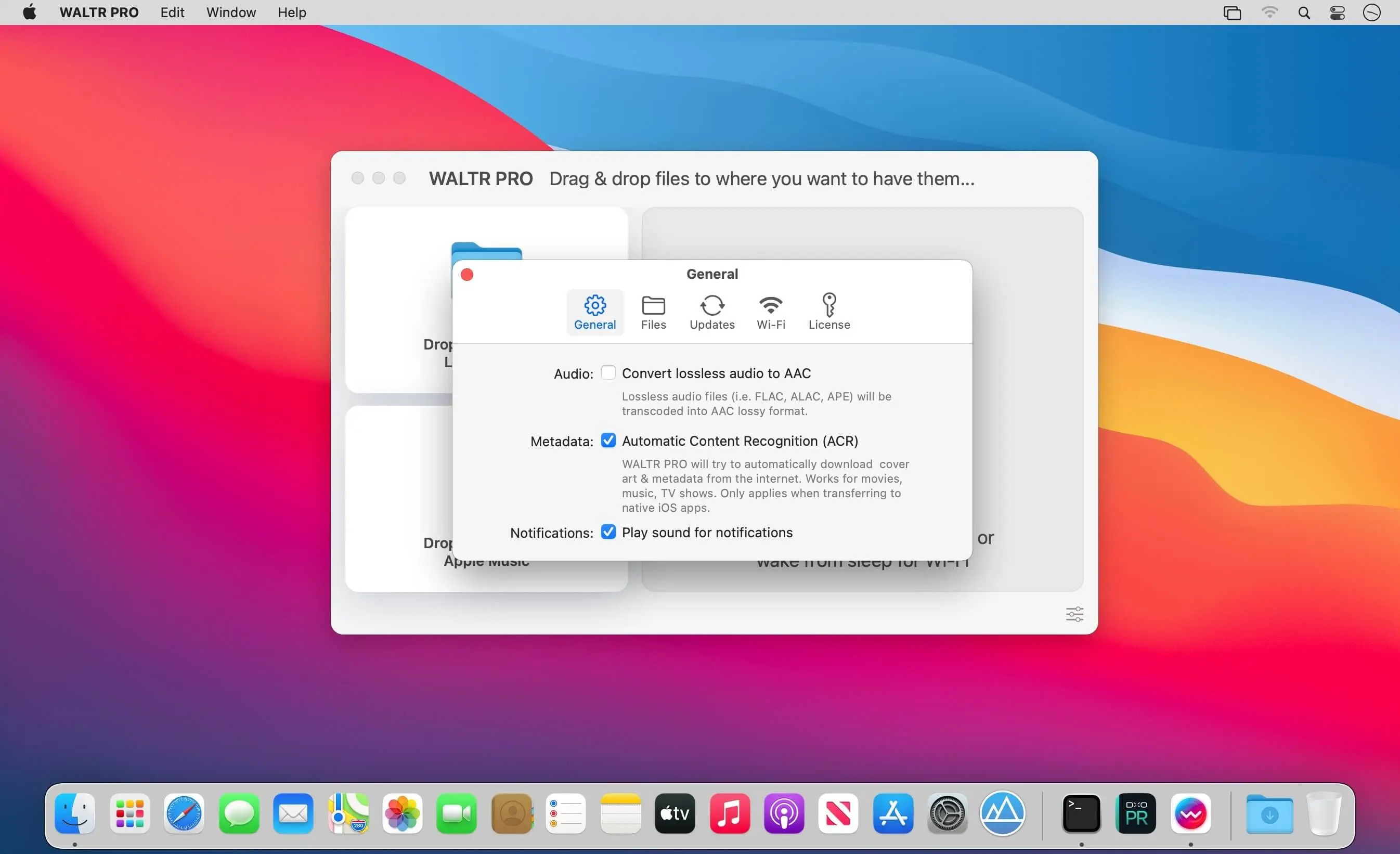Open the Window menu
Image resolution: width=1400 pixels, height=854 pixels.
[231, 12]
